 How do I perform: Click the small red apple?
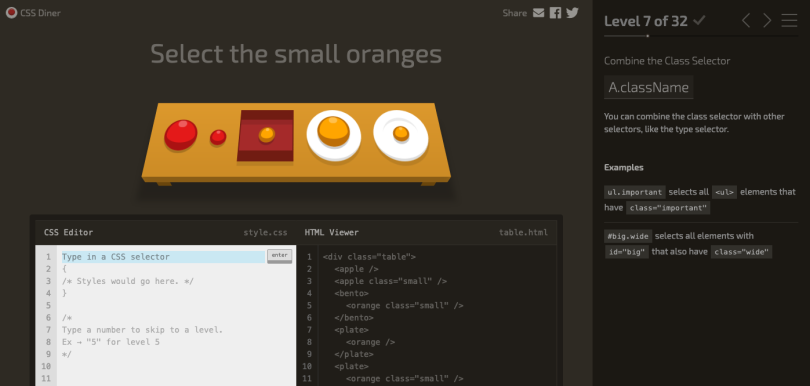pyautogui.click(x=218, y=137)
